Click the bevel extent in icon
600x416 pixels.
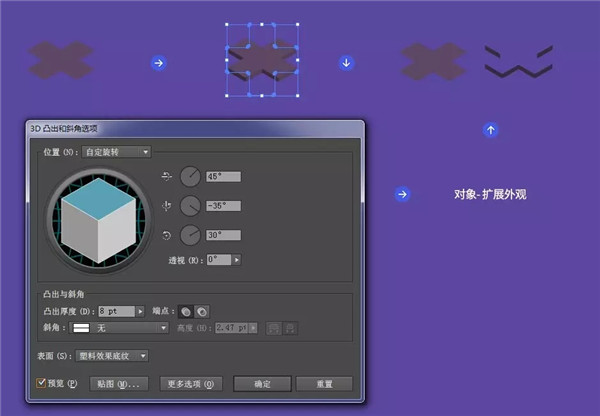coord(290,328)
